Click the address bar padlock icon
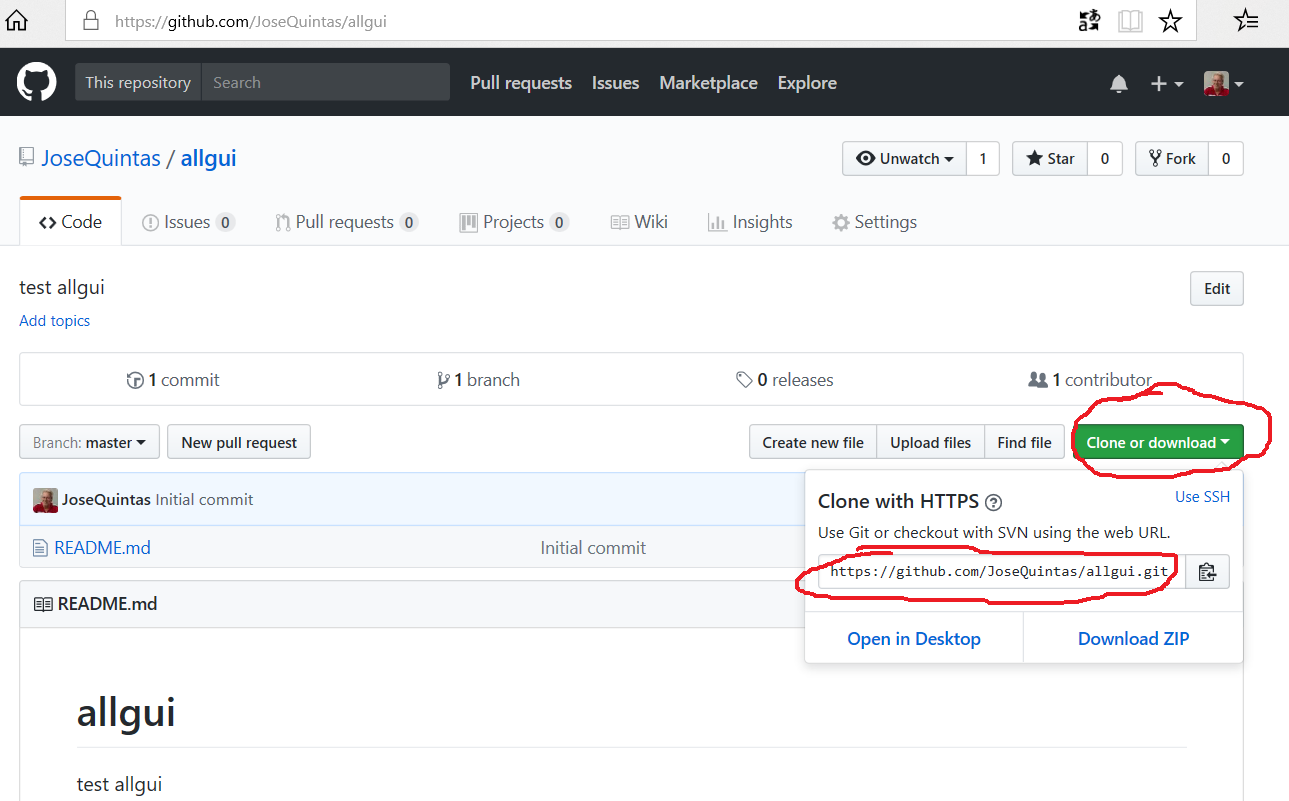Image resolution: width=1289 pixels, height=801 pixels. tap(91, 20)
